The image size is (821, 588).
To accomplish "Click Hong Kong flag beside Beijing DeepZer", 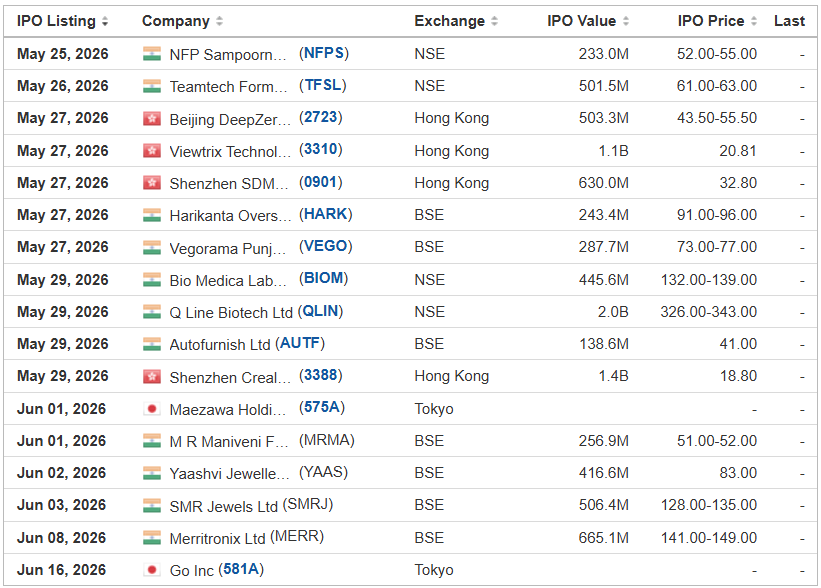I will [x=152, y=119].
